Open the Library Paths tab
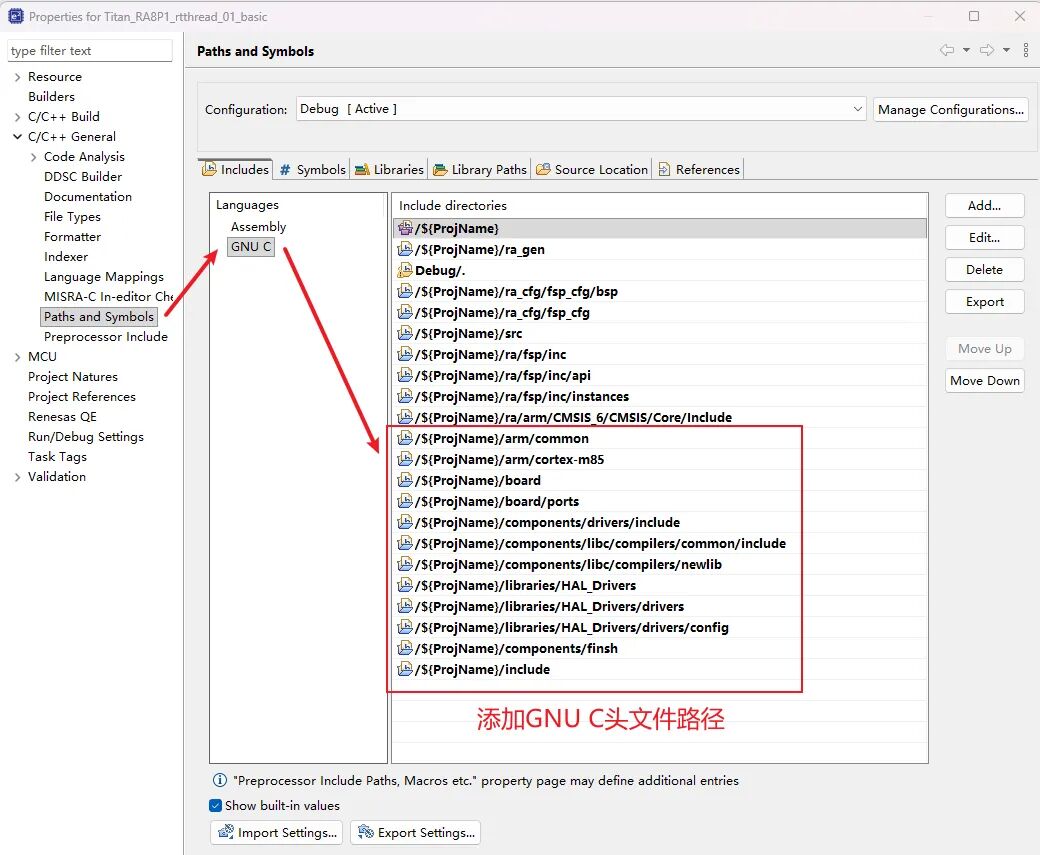Screen dimensions: 1040x855 point(480,169)
